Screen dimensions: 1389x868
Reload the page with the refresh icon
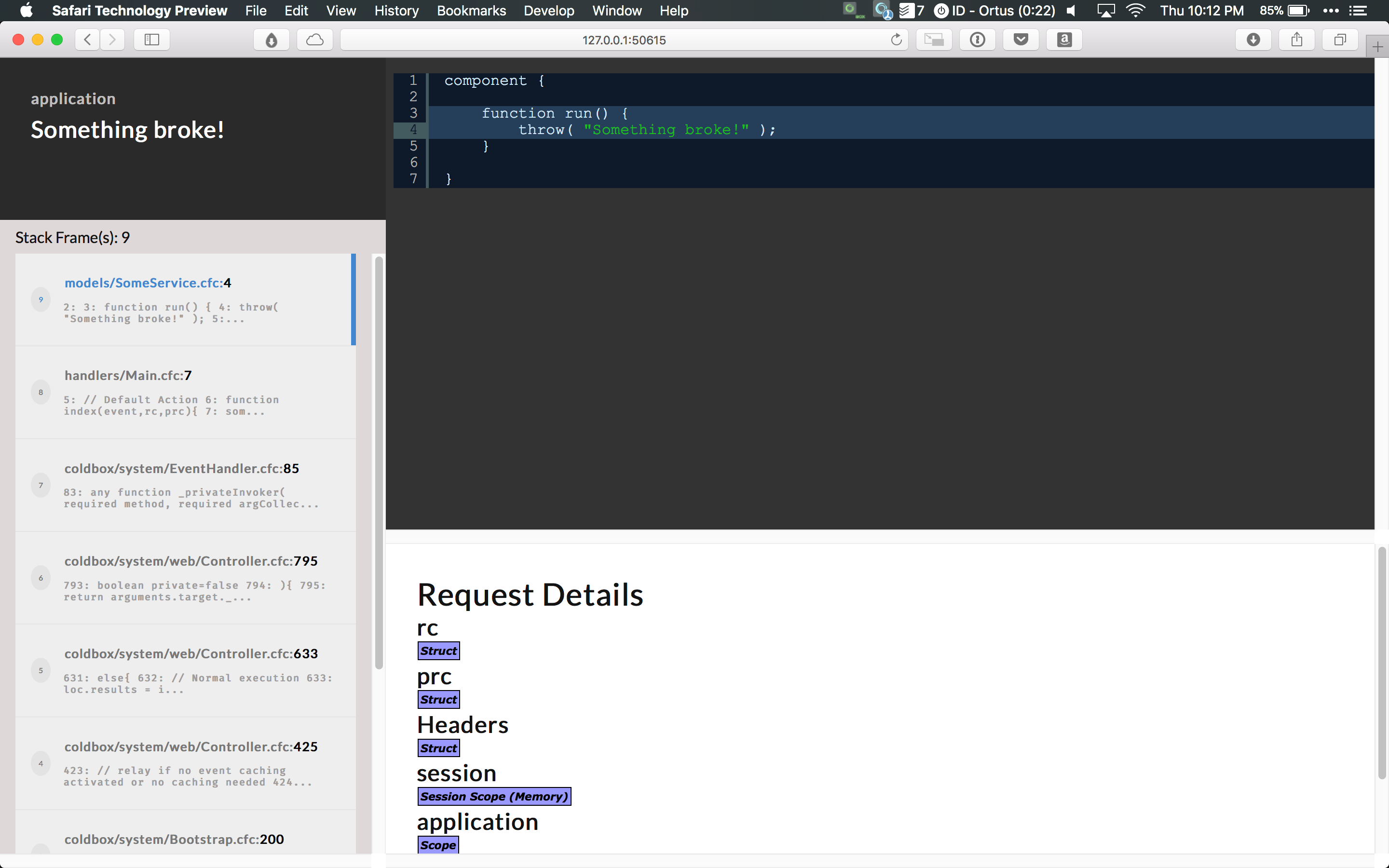point(896,40)
